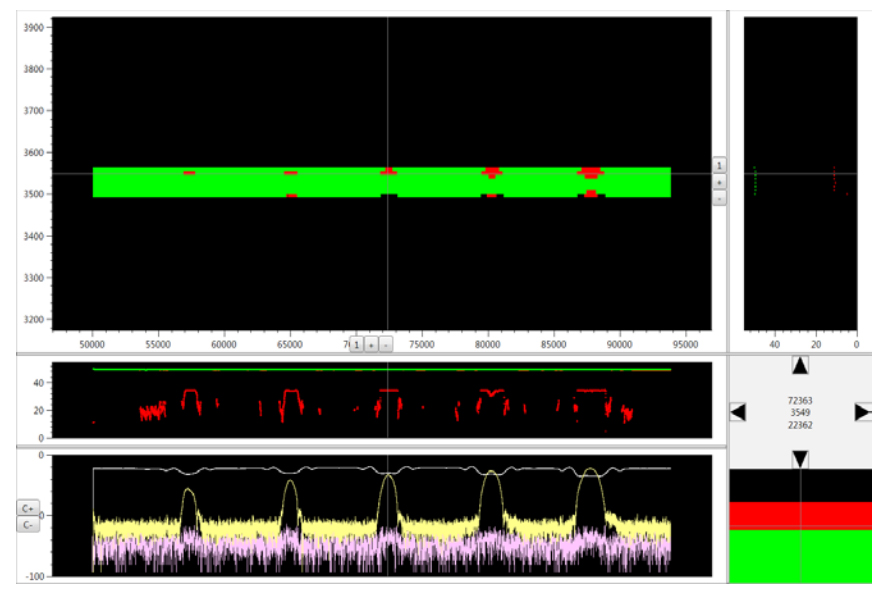Reset horizontal zoom with the 1 button
The image size is (892, 596).
356,344
